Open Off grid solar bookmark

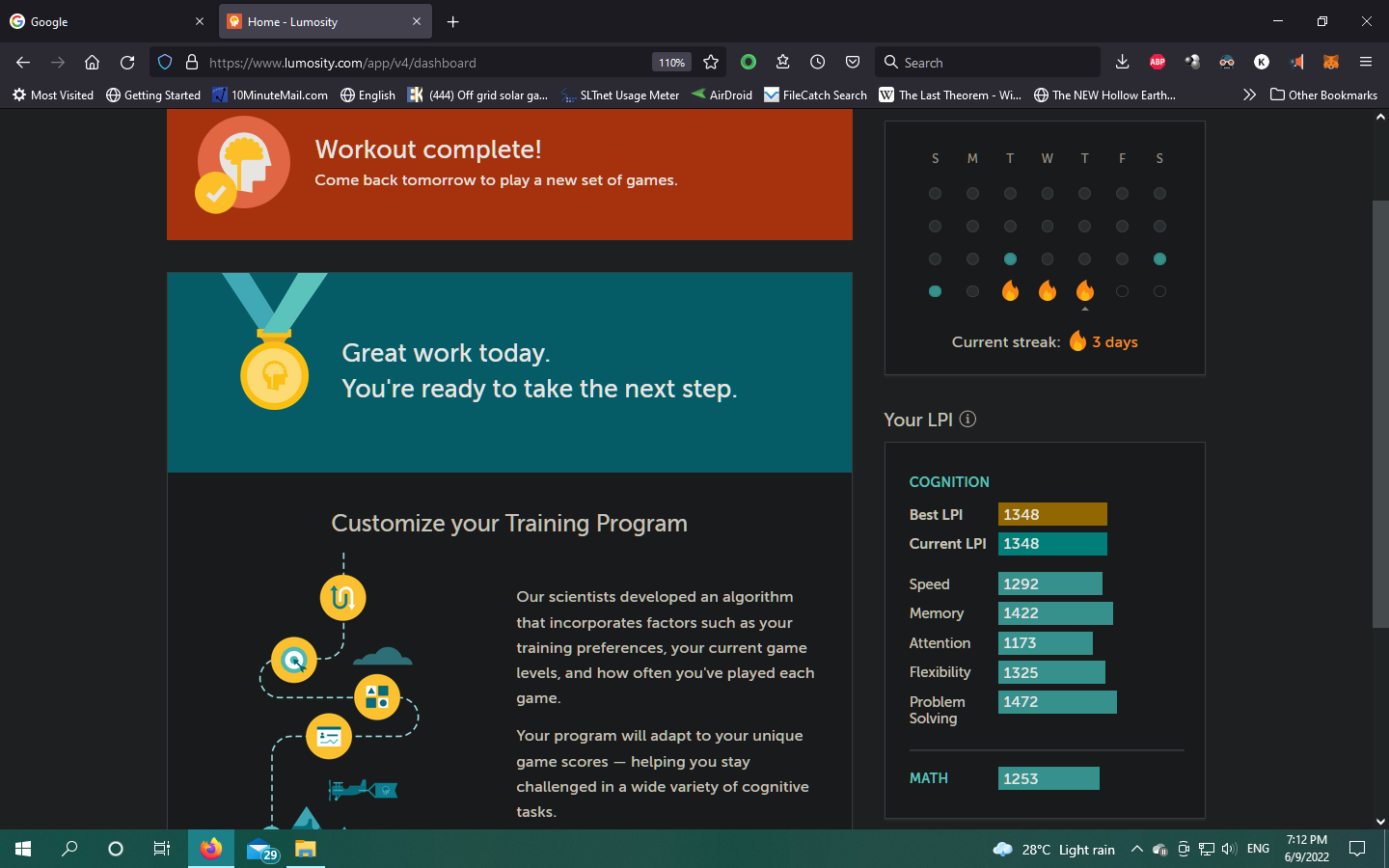(x=477, y=95)
